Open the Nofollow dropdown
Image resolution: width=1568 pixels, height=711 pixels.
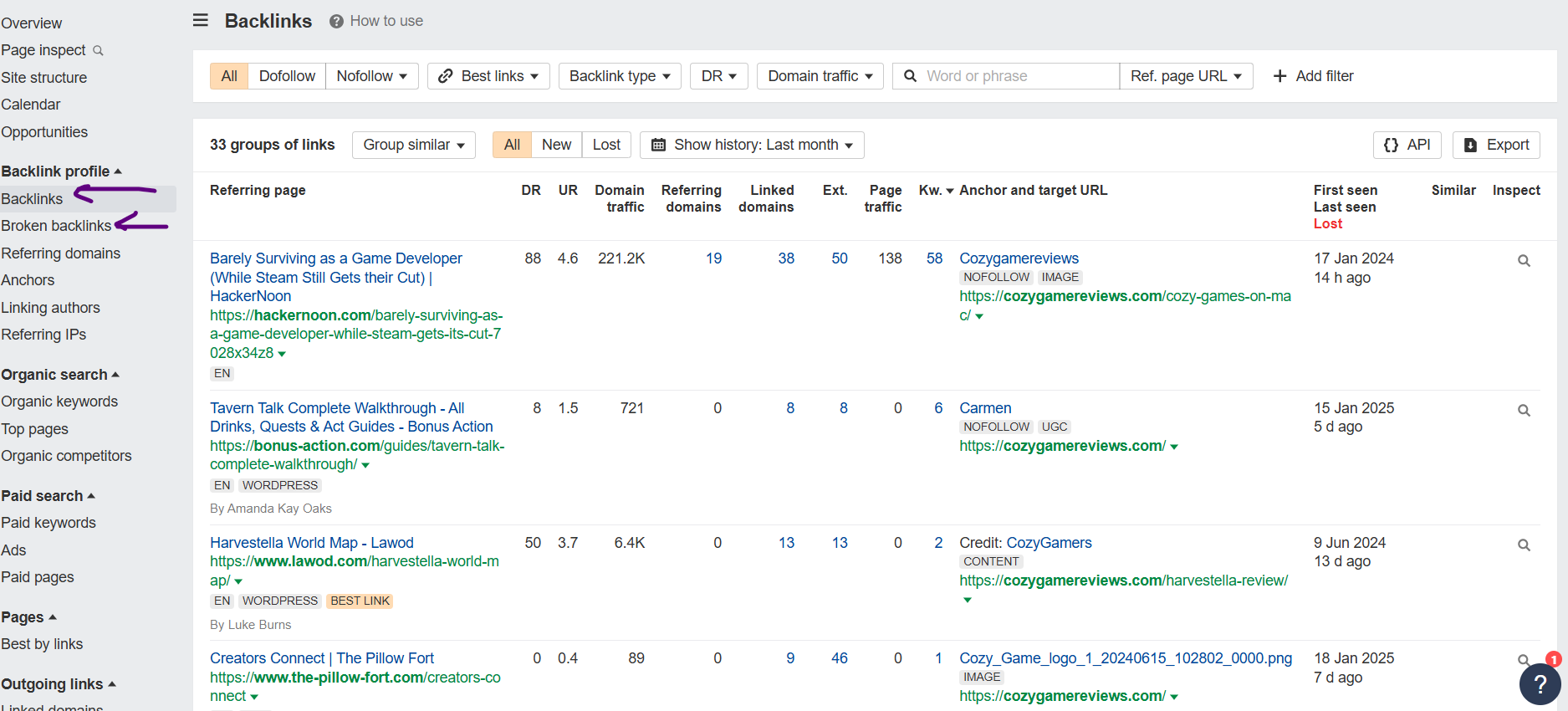[372, 76]
